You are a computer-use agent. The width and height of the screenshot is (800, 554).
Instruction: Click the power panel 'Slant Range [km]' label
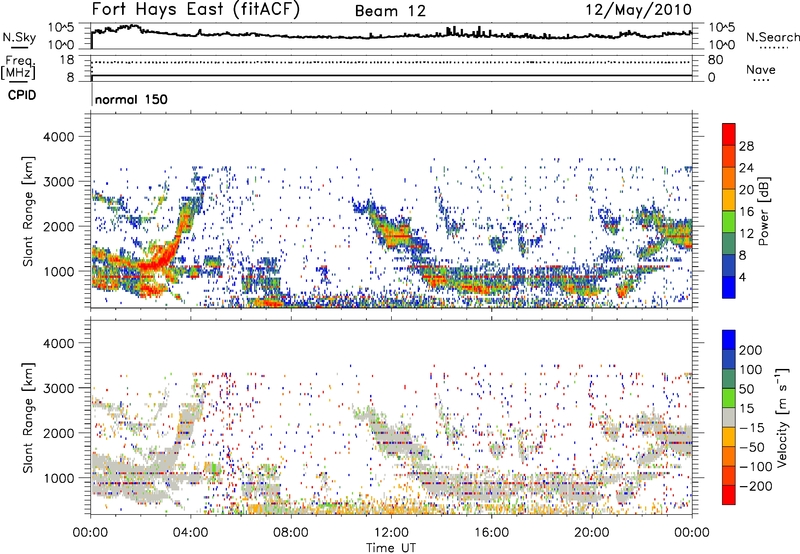click(29, 211)
